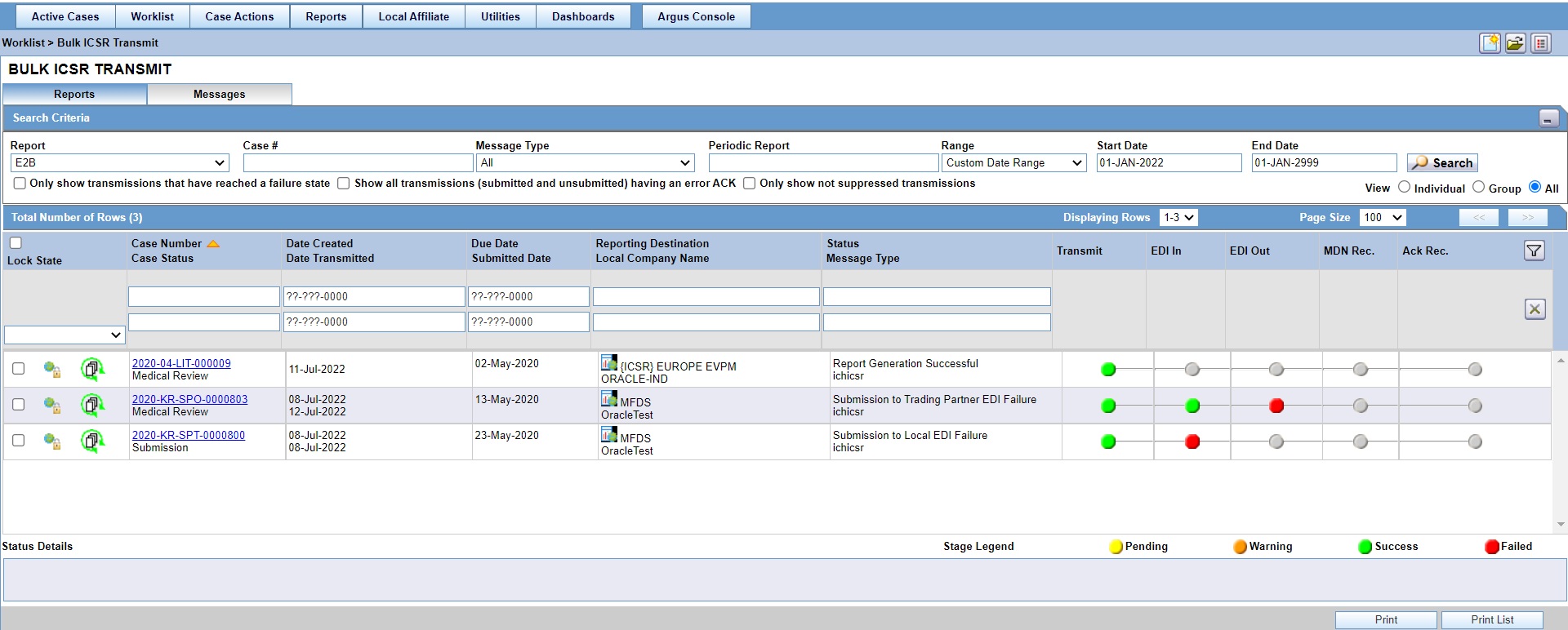Screen dimensions: 1568x630
Task: Click the magnifier Search button
Action: pos(1442,163)
